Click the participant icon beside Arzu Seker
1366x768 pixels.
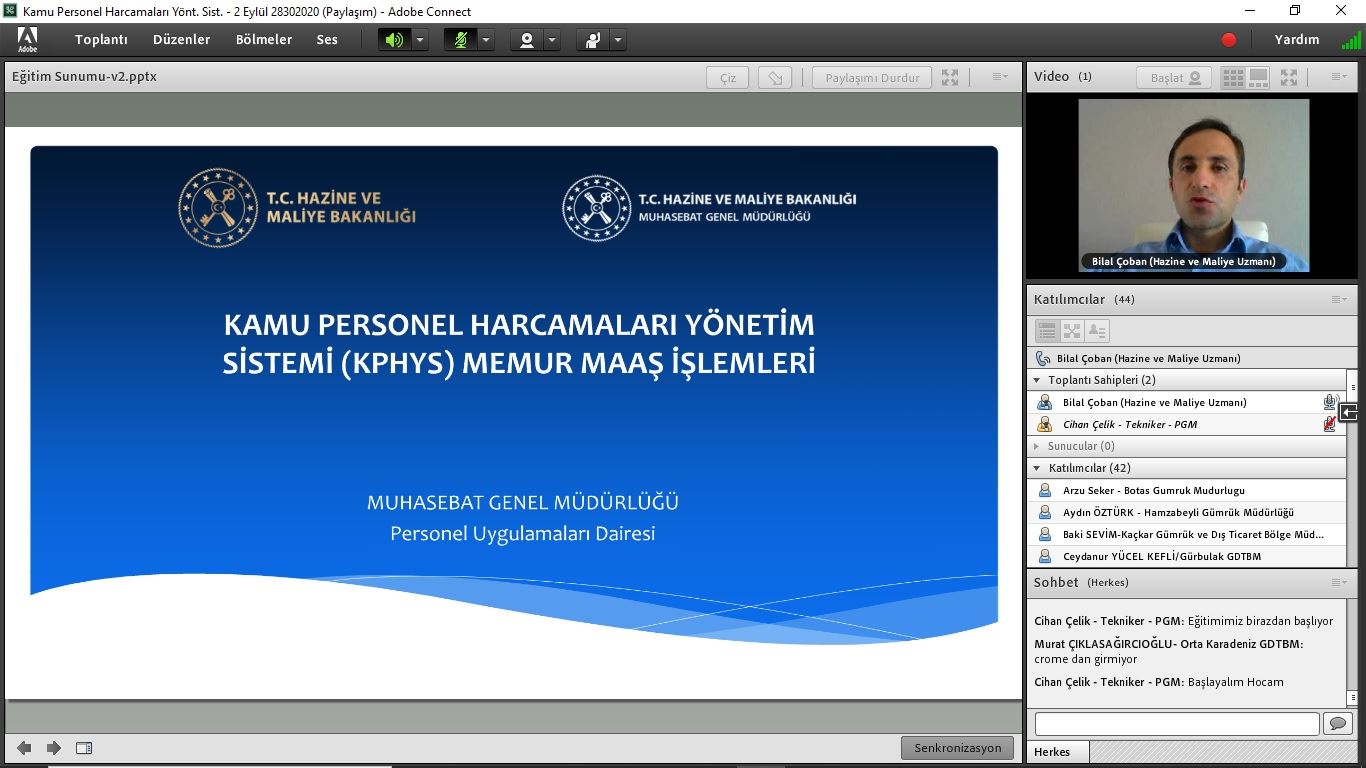point(1045,491)
